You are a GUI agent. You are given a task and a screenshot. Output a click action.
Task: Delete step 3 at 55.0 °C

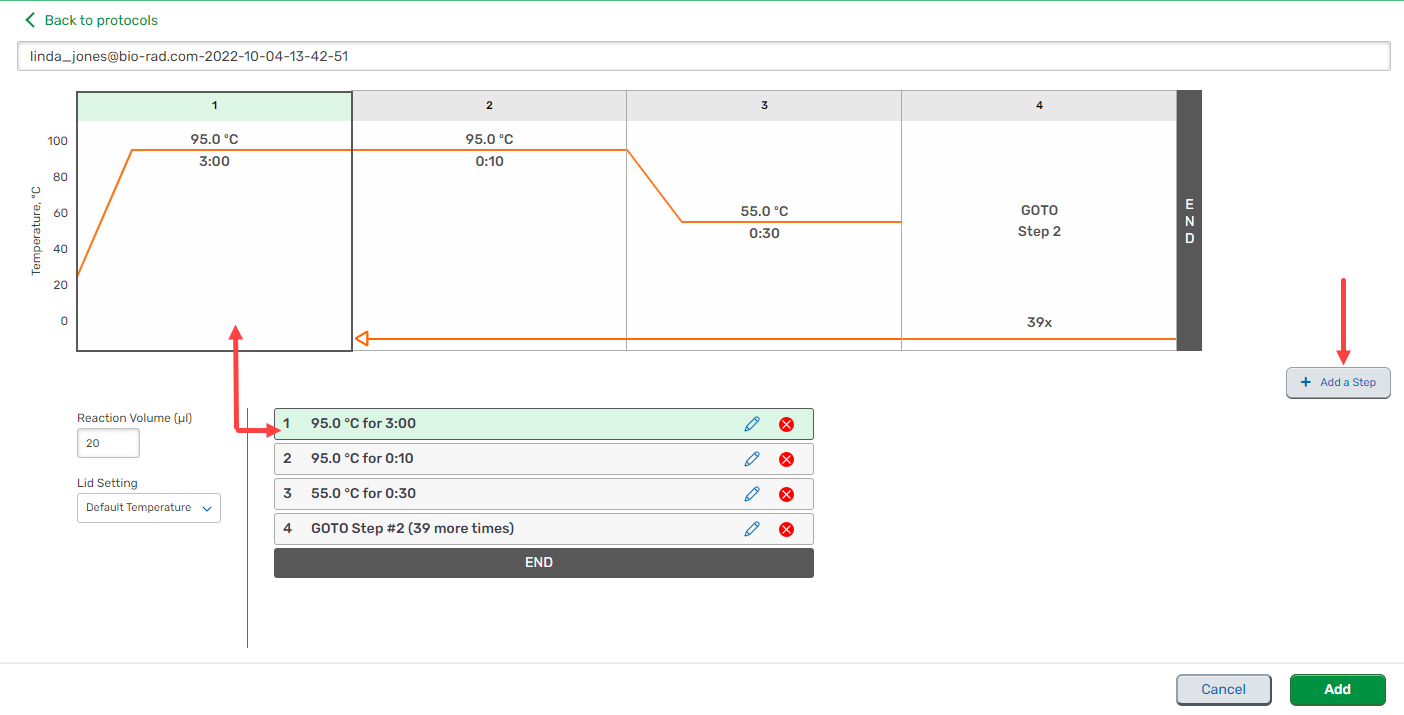pos(786,494)
